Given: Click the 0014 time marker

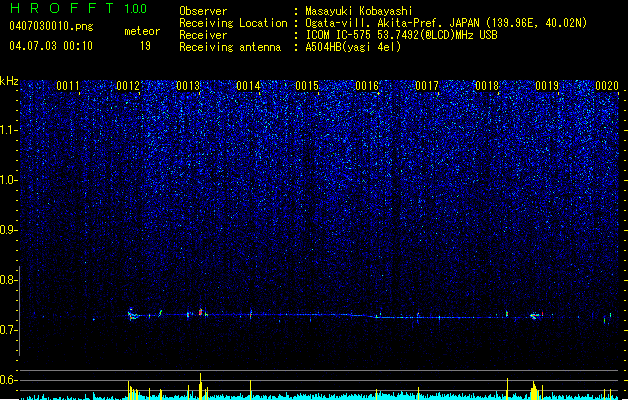Looking at the screenshot, I should tap(248, 86).
